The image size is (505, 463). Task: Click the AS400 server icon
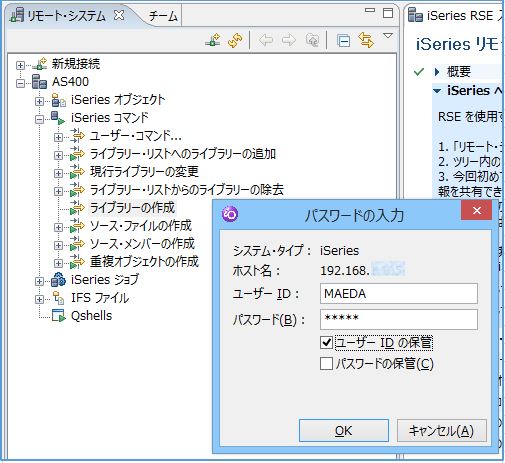[x=39, y=82]
